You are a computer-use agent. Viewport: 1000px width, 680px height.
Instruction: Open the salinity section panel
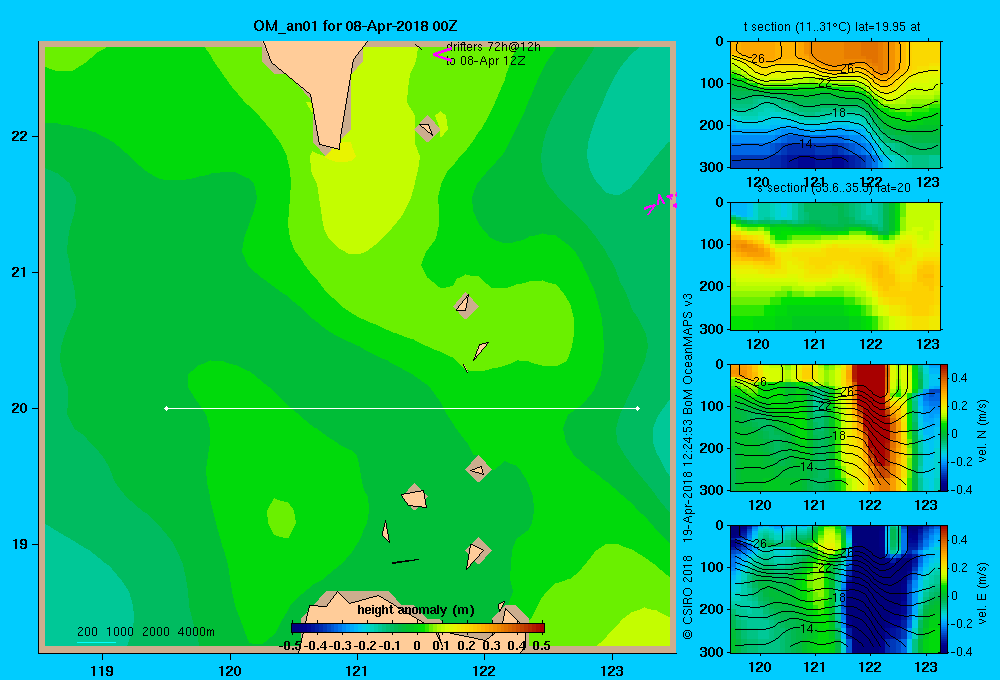[x=835, y=266]
